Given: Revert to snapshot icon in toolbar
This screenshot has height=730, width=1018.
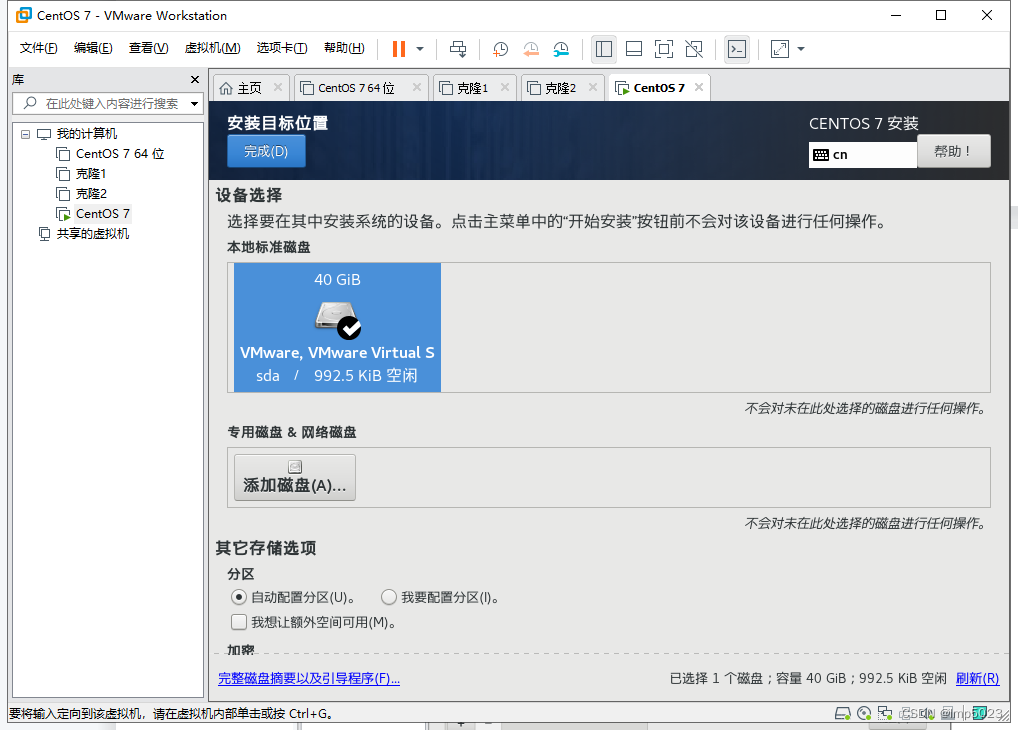Looking at the screenshot, I should coord(530,49).
